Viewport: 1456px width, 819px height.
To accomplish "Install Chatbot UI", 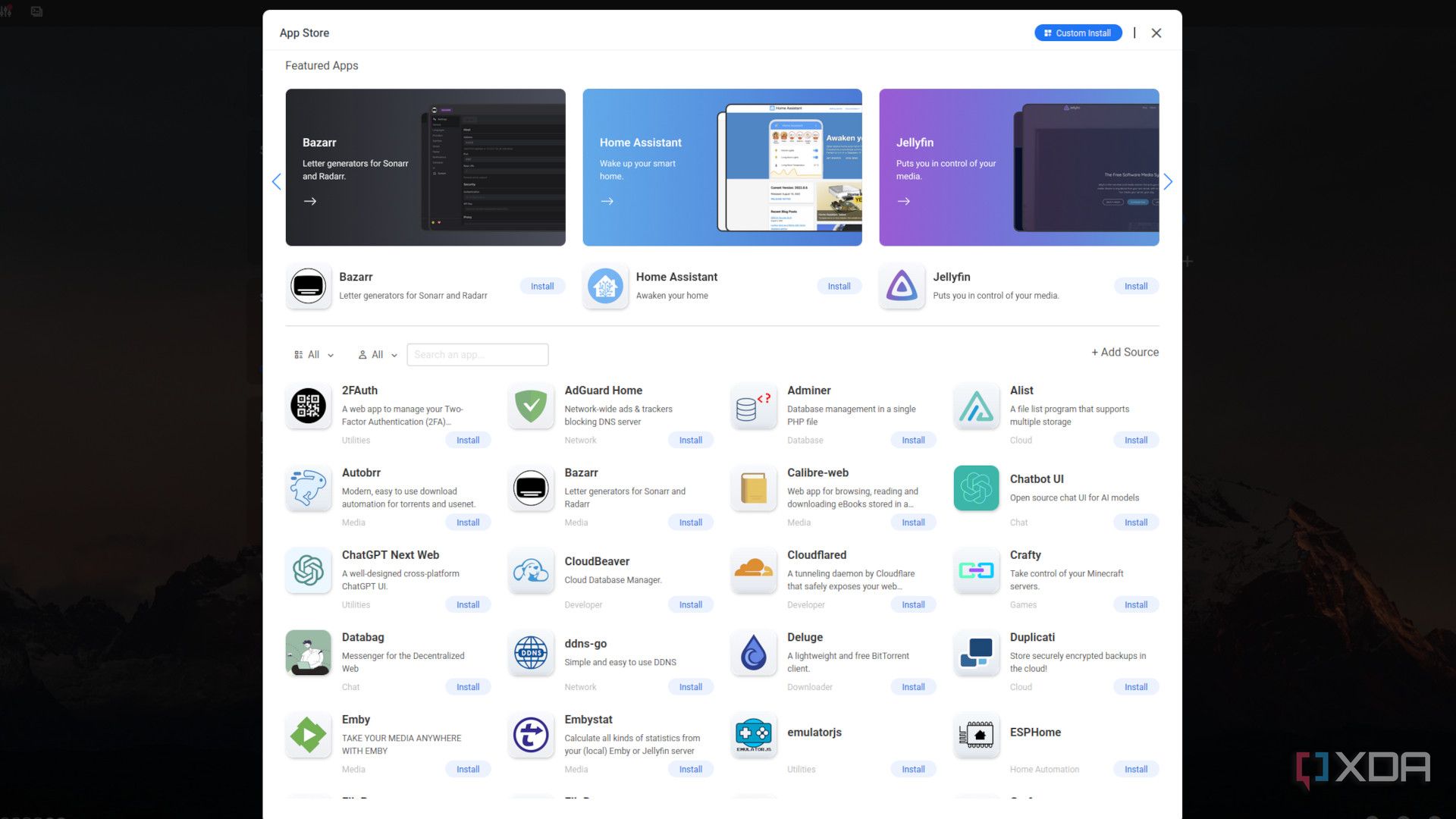I will tap(1136, 522).
